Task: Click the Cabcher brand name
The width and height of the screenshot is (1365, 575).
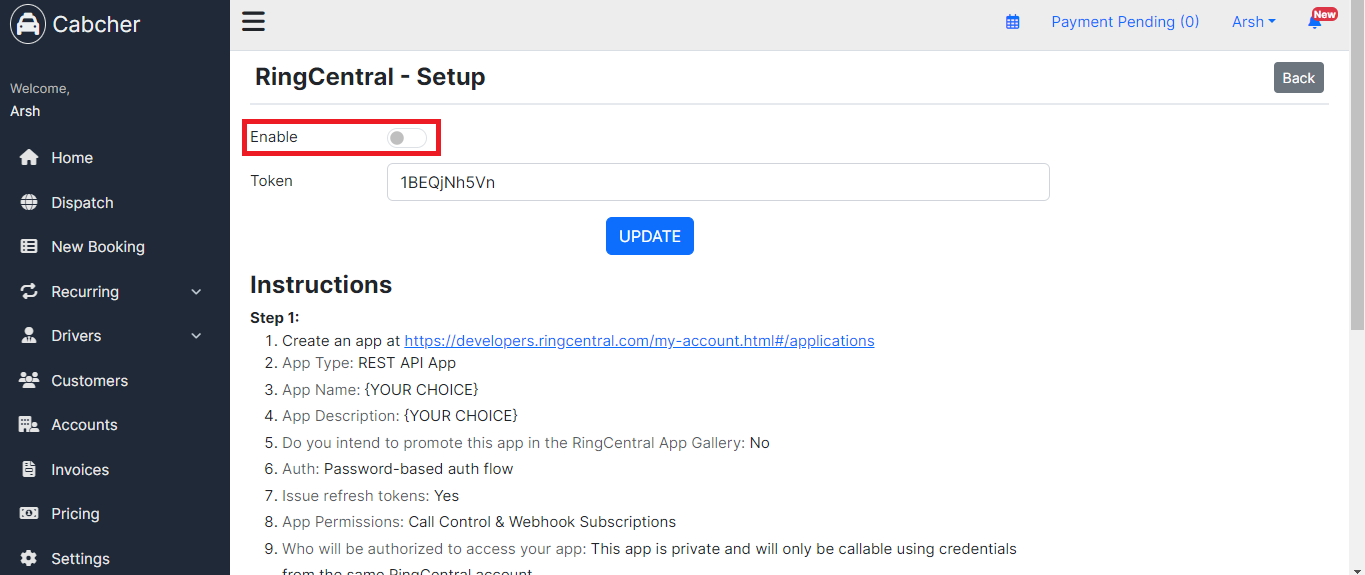Action: [x=96, y=24]
